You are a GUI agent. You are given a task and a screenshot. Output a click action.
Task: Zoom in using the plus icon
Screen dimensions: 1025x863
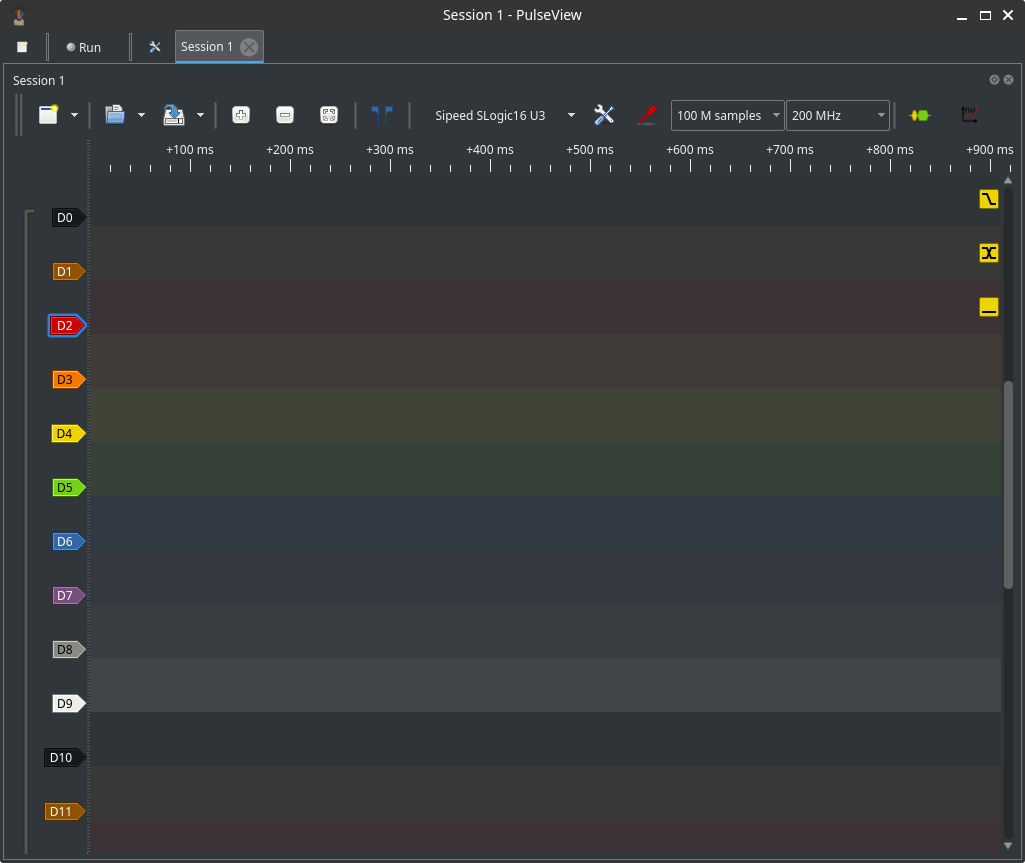[241, 115]
